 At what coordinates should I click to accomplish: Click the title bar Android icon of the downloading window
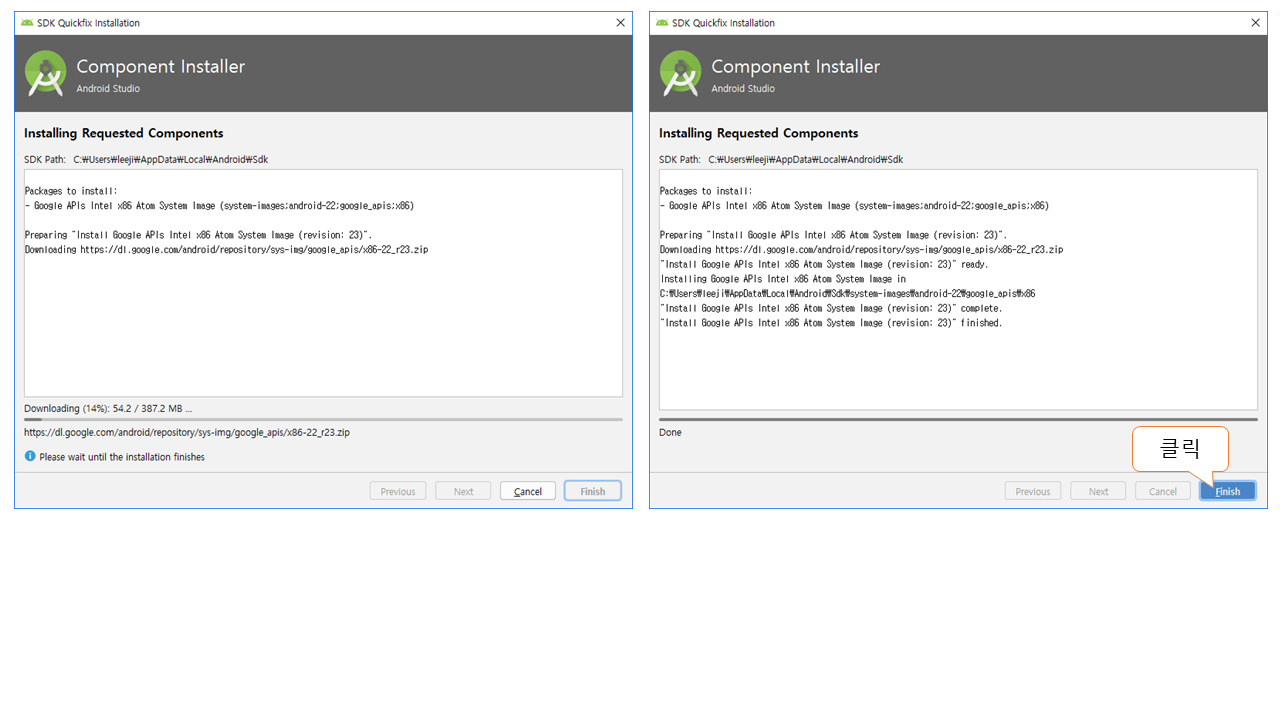(27, 23)
